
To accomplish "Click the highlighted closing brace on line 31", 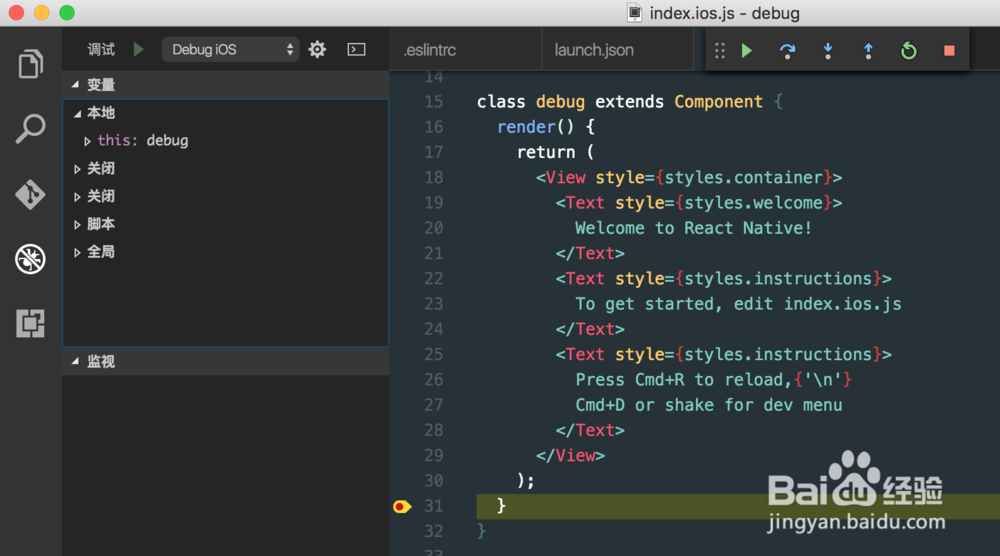I will coord(501,506).
